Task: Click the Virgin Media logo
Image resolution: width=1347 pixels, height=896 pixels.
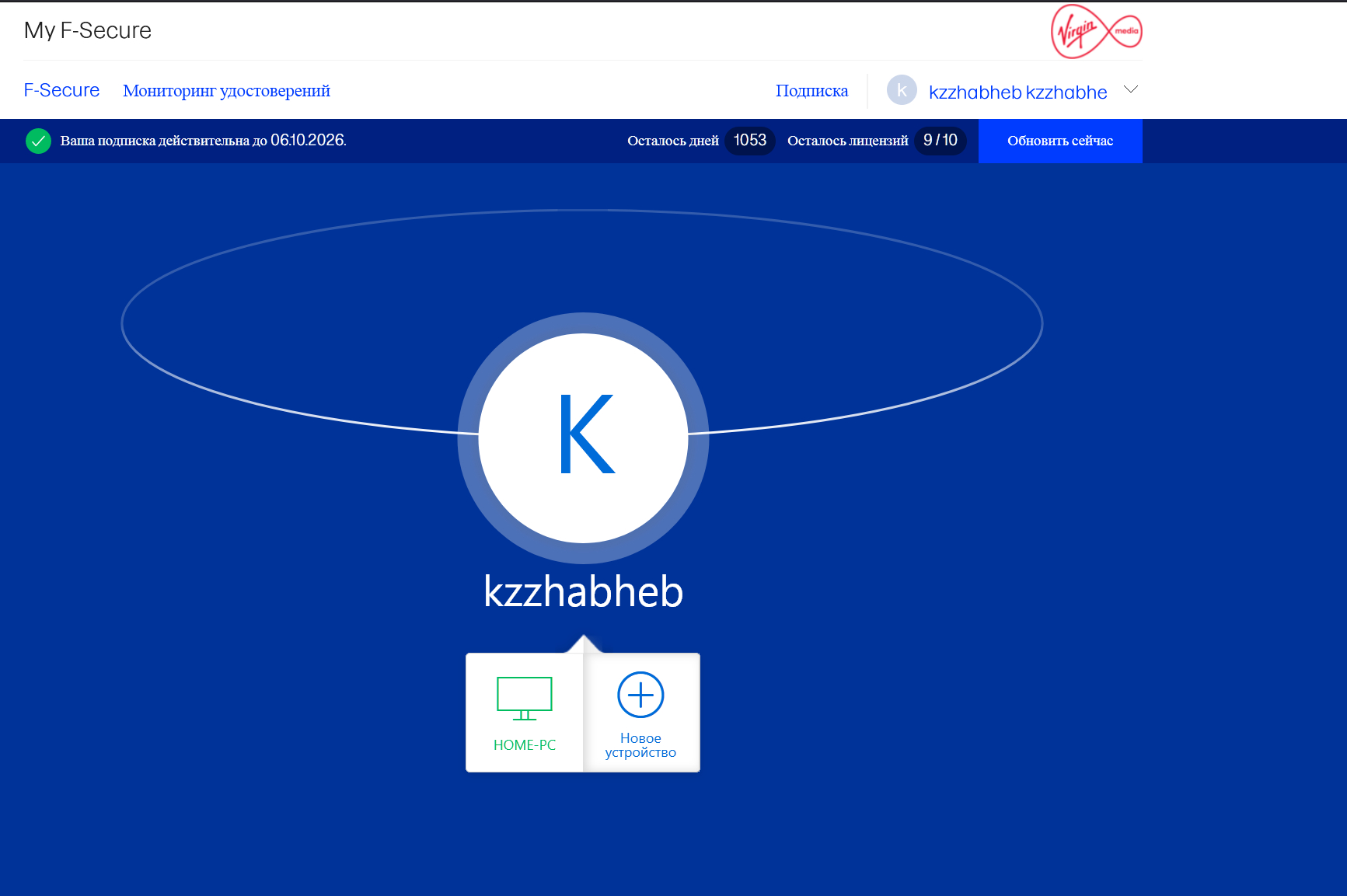Action: click(1096, 32)
